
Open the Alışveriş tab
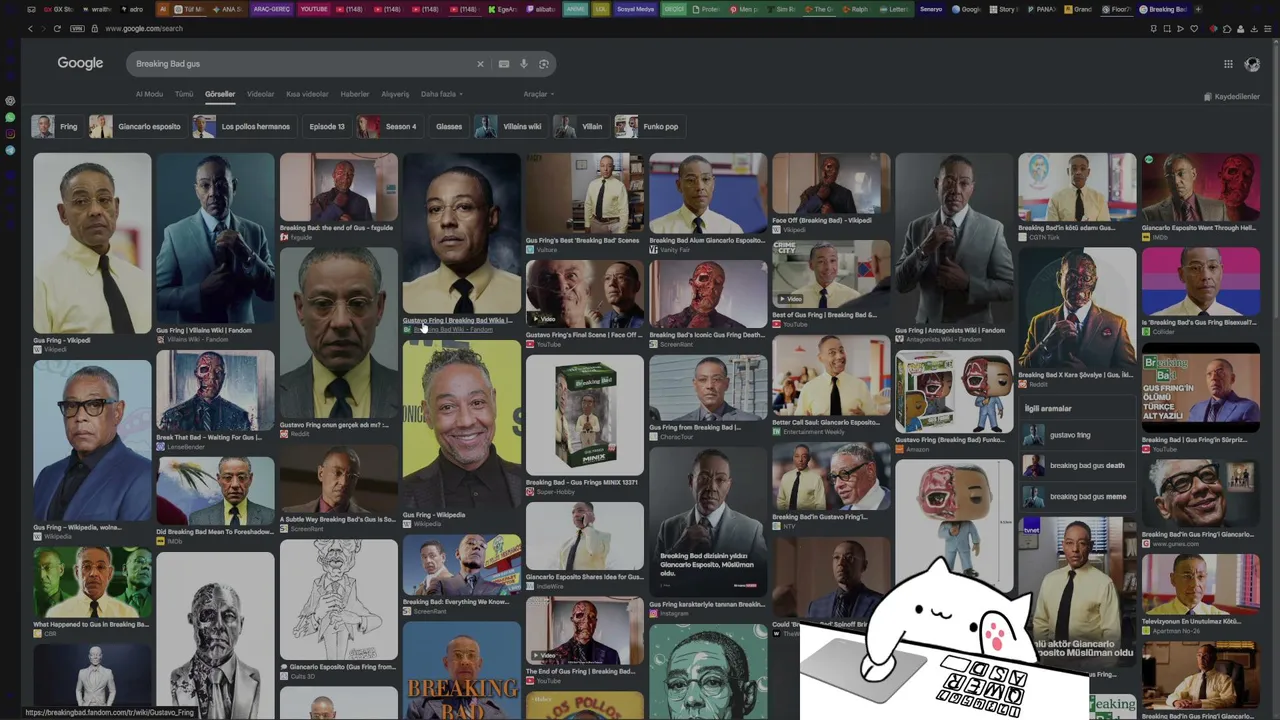point(395,94)
